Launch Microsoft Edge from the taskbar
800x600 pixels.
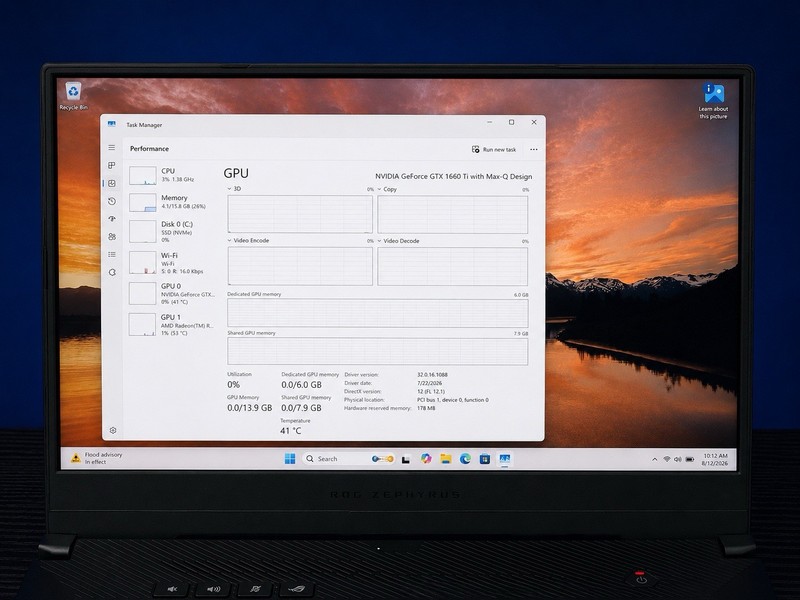point(465,459)
